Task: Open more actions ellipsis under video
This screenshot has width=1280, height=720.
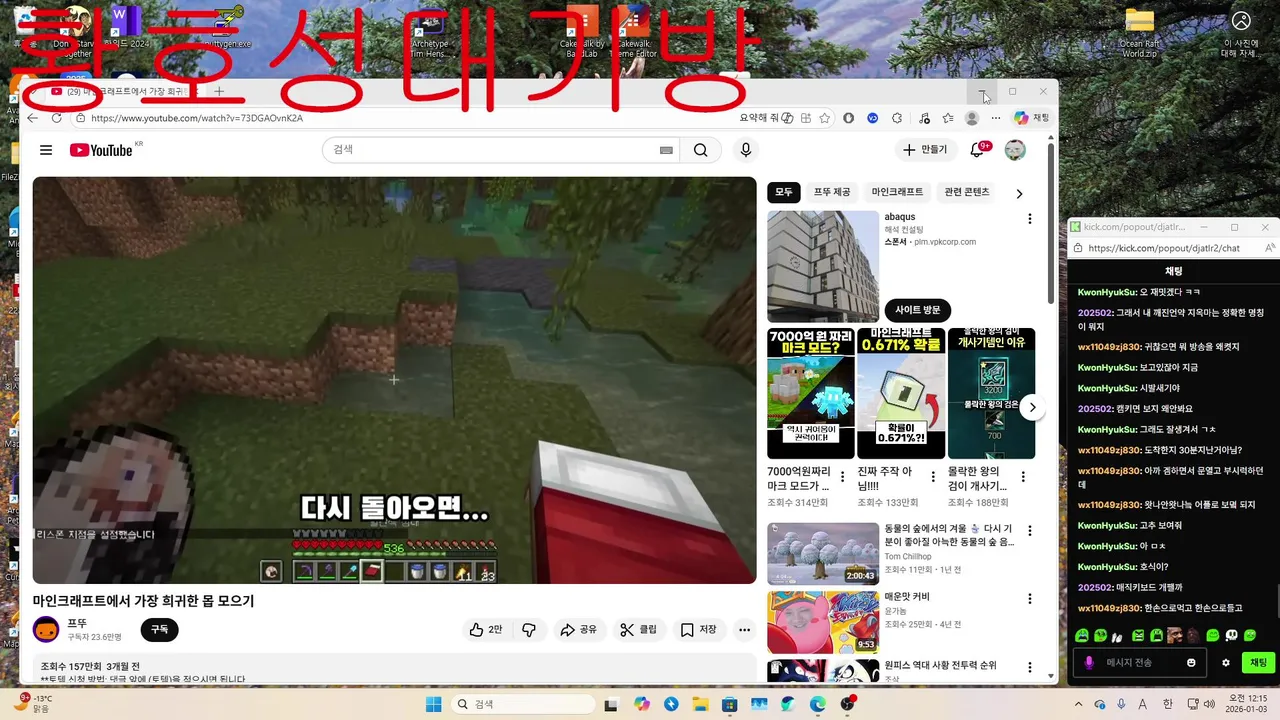Action: [x=744, y=629]
